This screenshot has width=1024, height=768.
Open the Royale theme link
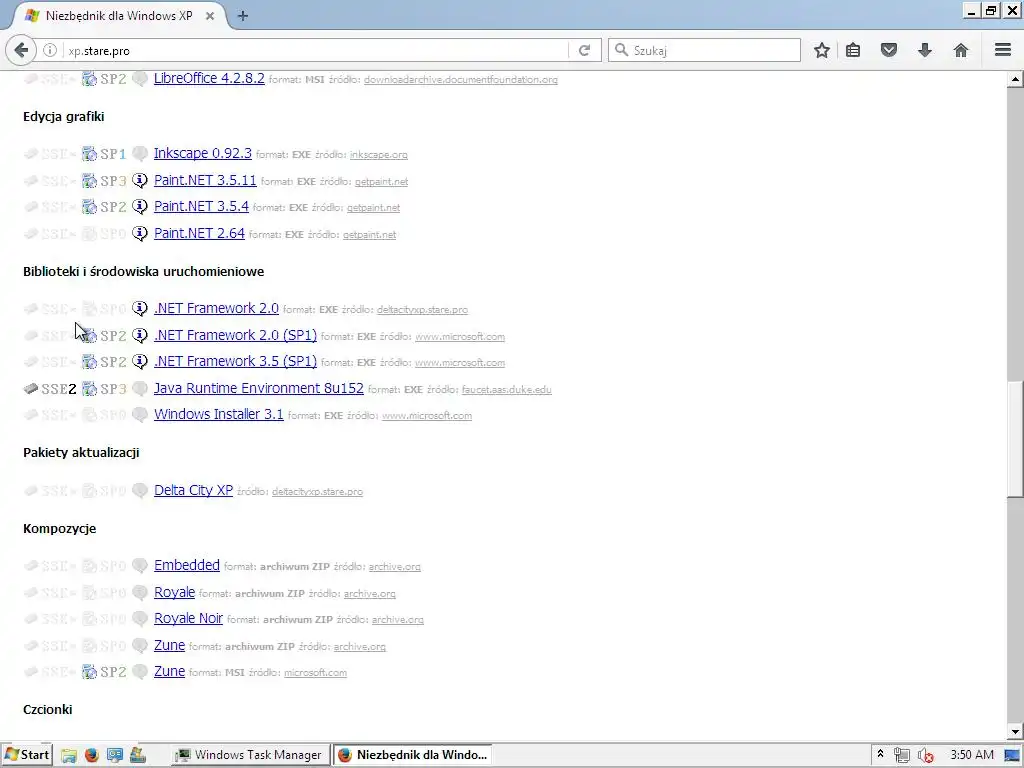[x=174, y=592]
